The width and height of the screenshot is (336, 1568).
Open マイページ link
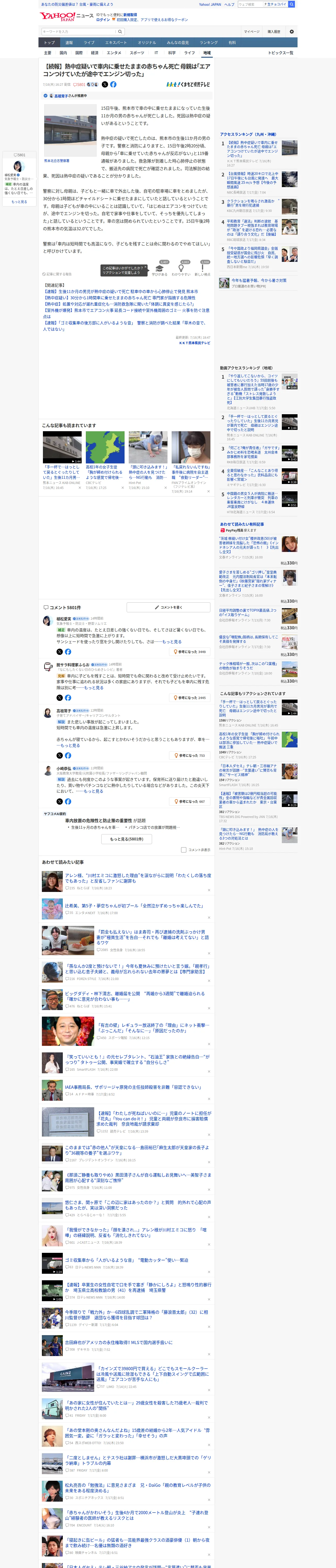point(252,32)
